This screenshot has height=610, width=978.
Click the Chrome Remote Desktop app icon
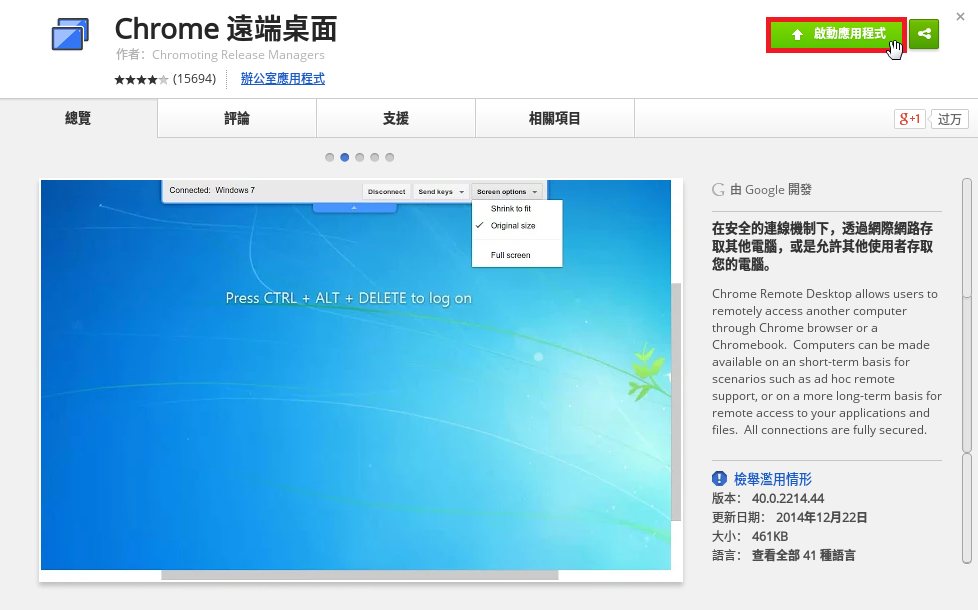tap(70, 34)
